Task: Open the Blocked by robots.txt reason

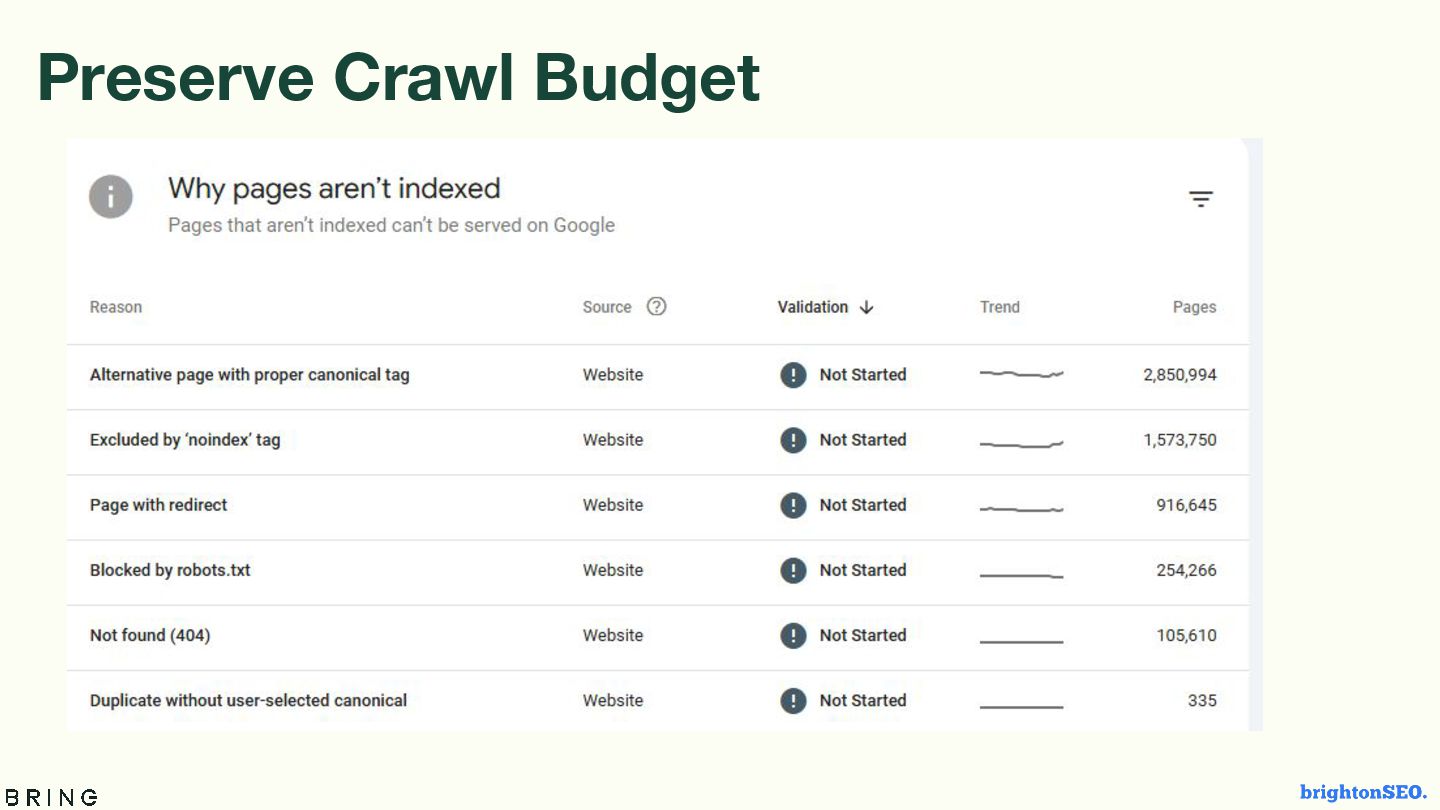Action: pos(170,570)
